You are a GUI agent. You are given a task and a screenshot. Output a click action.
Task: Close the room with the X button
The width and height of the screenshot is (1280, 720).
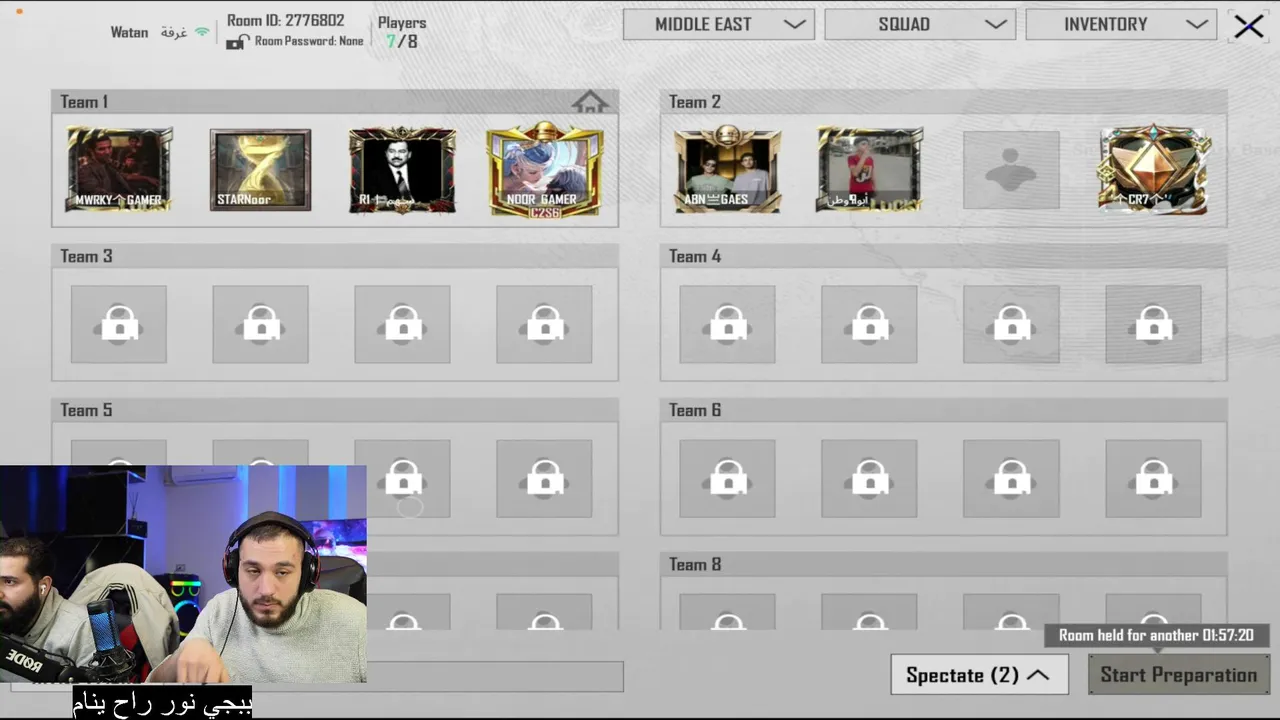[x=1248, y=26]
